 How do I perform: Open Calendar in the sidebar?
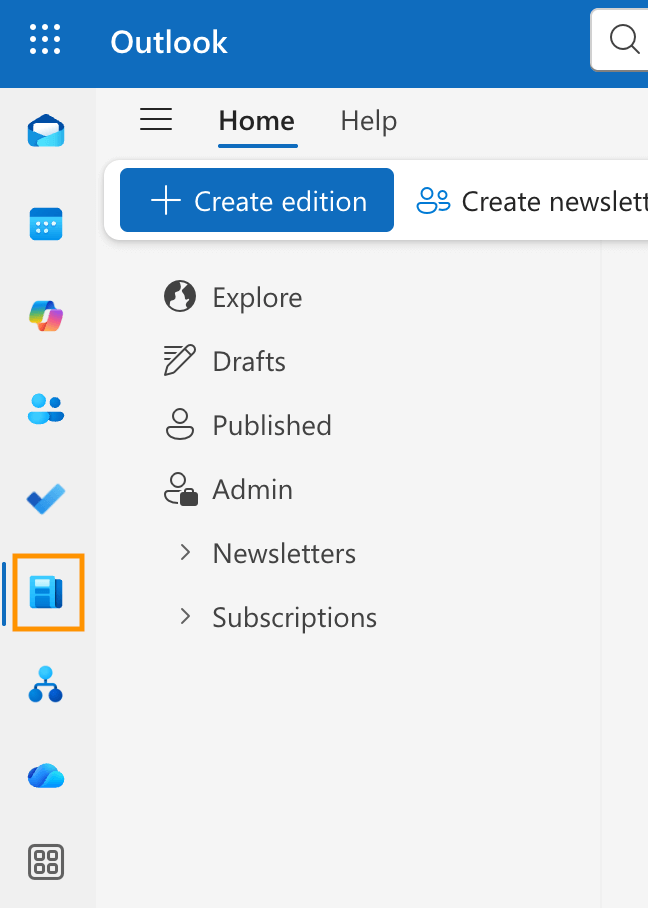(46, 224)
